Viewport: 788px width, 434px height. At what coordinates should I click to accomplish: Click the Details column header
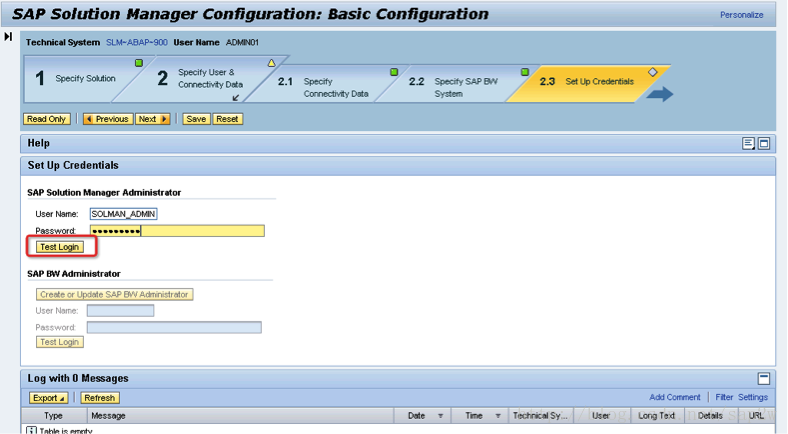pyautogui.click(x=710, y=416)
